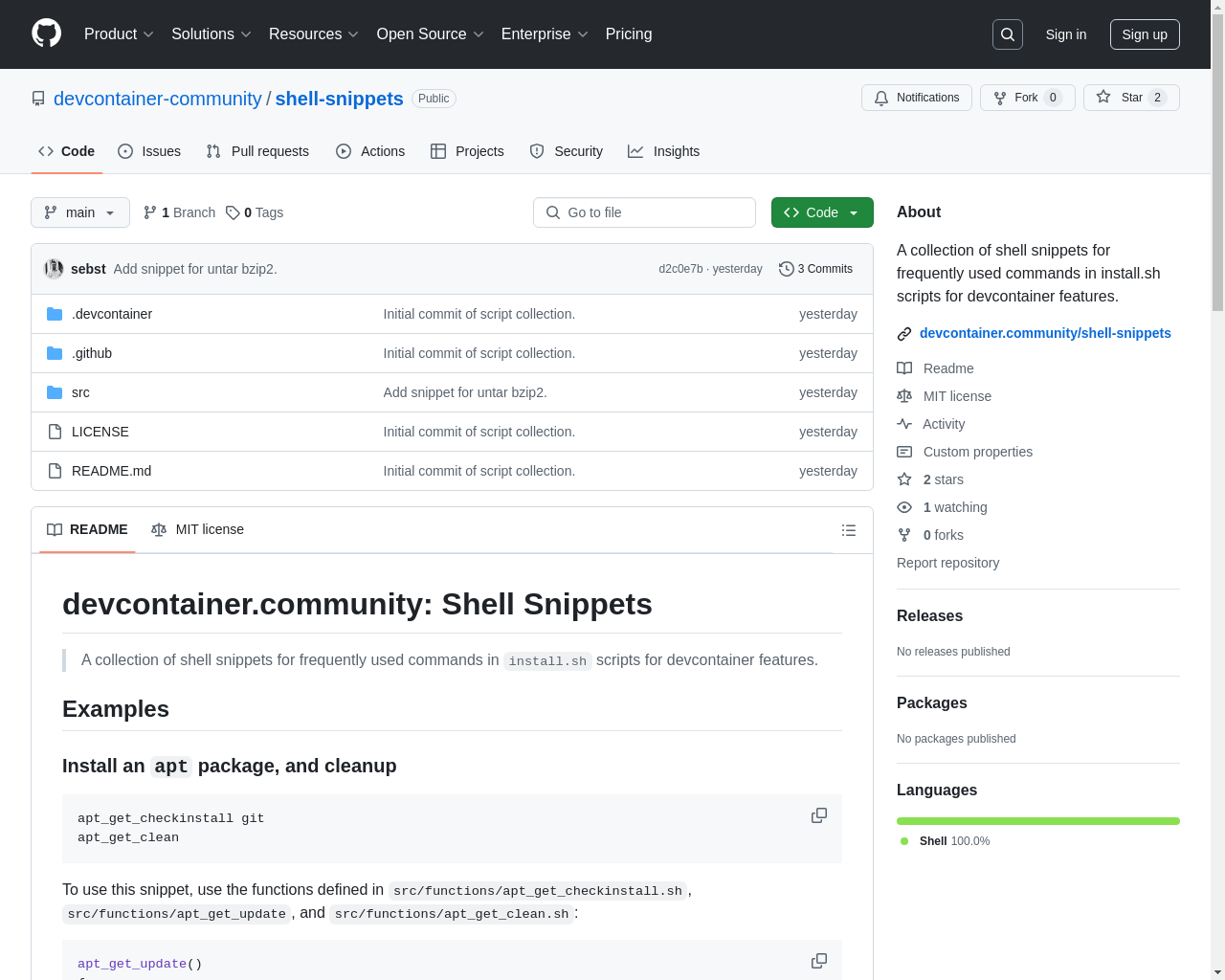Viewport: 1225px width, 980px height.
Task: Open commit d2c0e7b hash
Action: pyautogui.click(x=680, y=269)
